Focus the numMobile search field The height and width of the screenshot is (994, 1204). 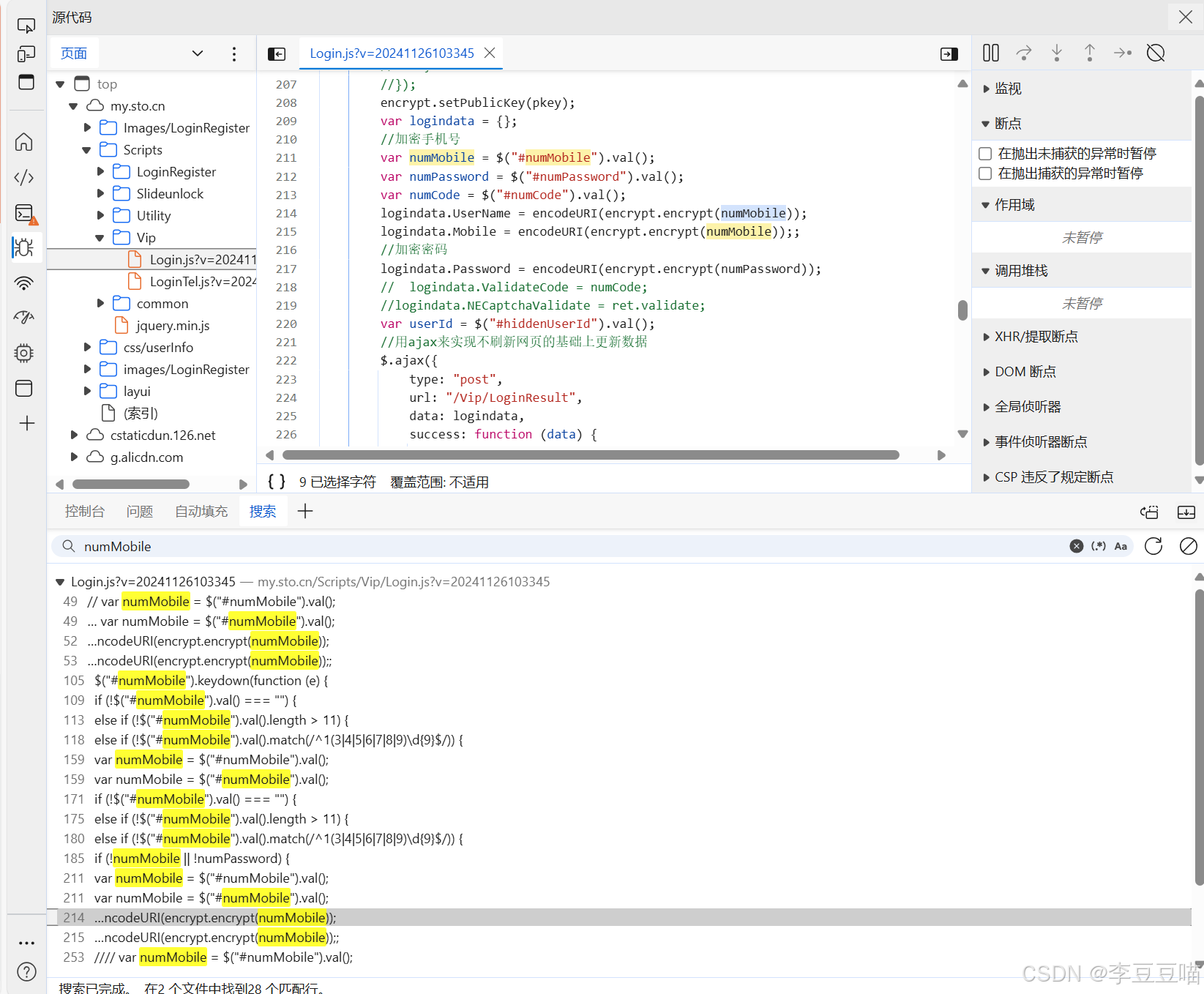pyautogui.click(x=571, y=546)
